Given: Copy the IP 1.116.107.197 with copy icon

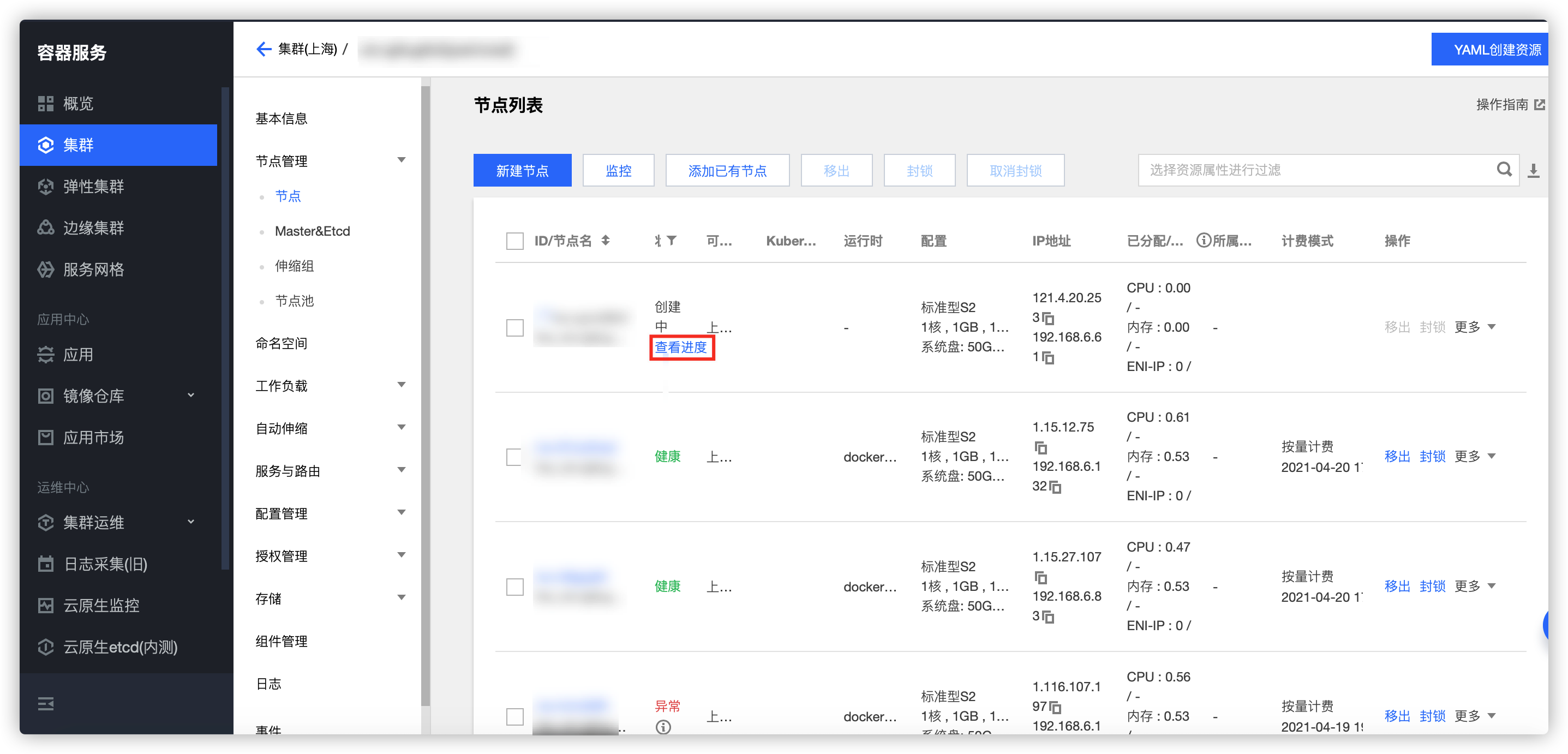Looking at the screenshot, I should tap(1055, 708).
